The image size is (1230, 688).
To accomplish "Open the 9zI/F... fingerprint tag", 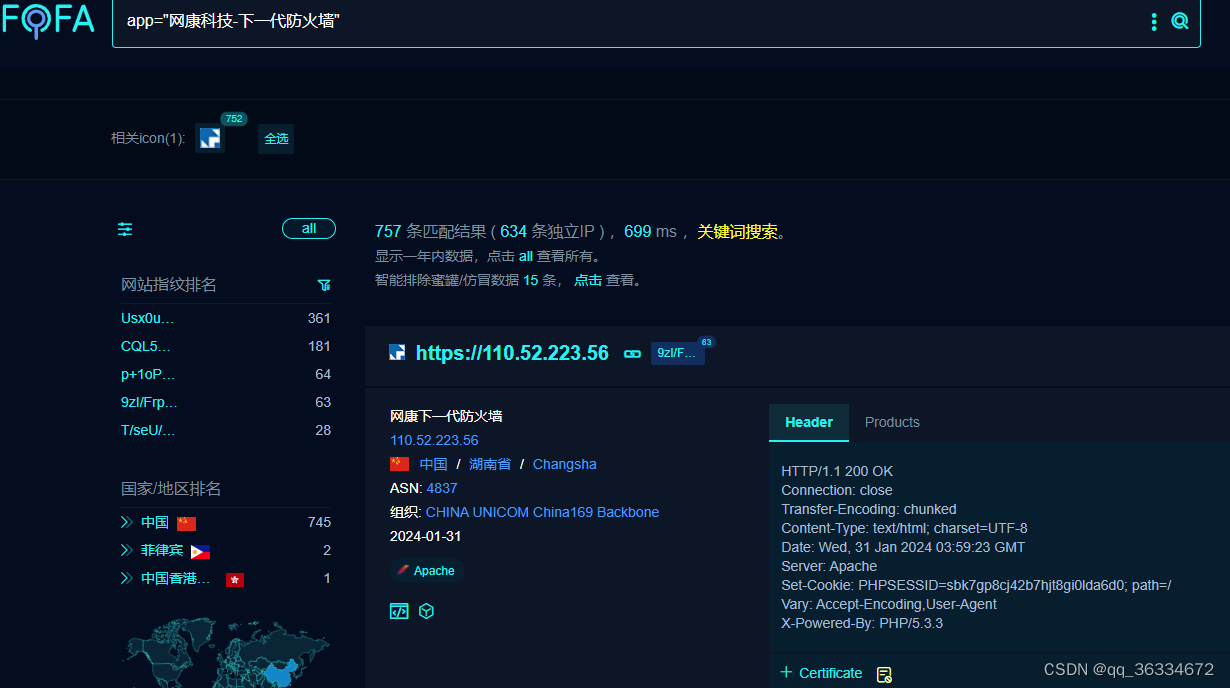I will (x=678, y=353).
